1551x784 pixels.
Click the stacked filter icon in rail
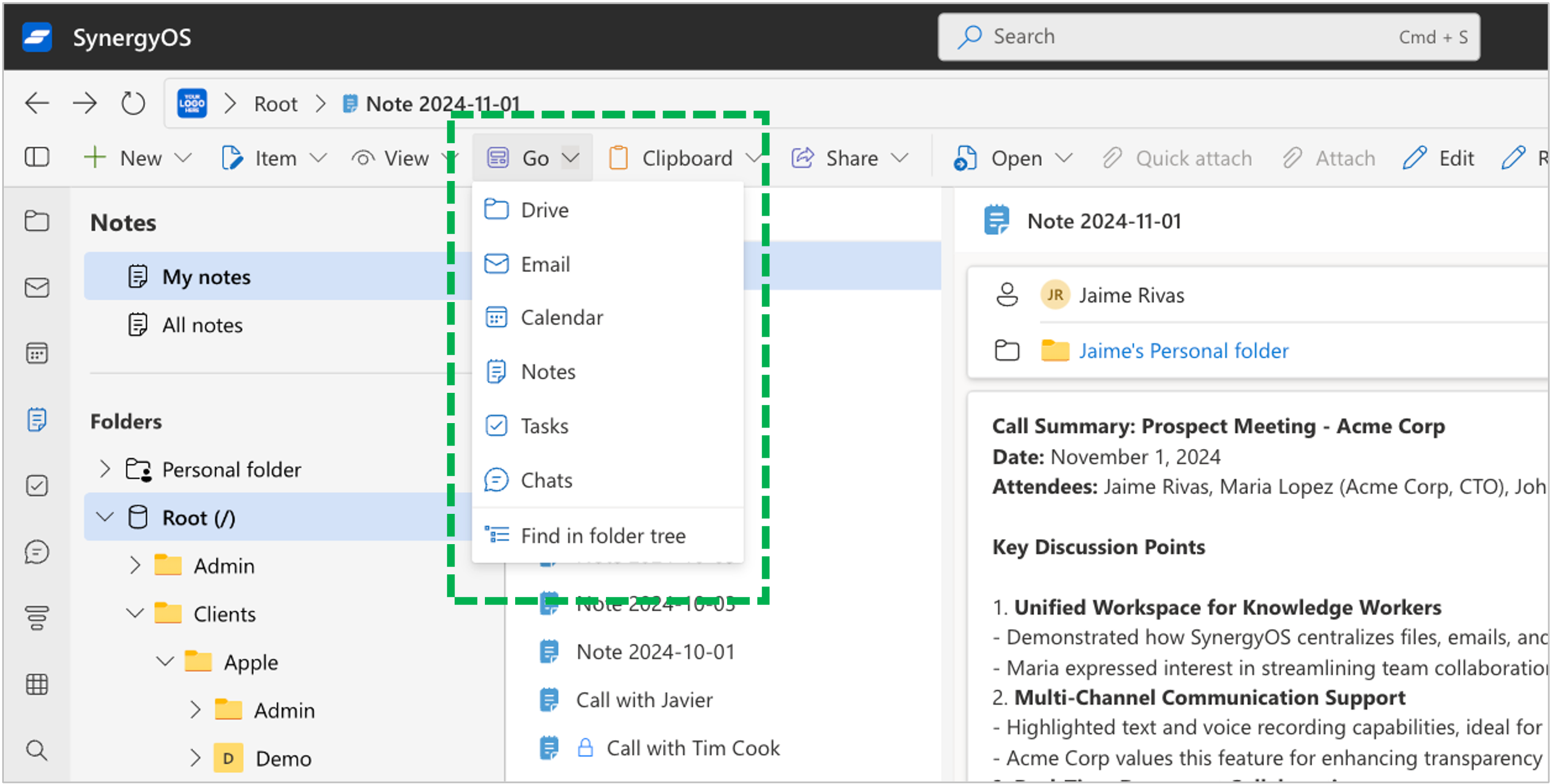pos(37,618)
